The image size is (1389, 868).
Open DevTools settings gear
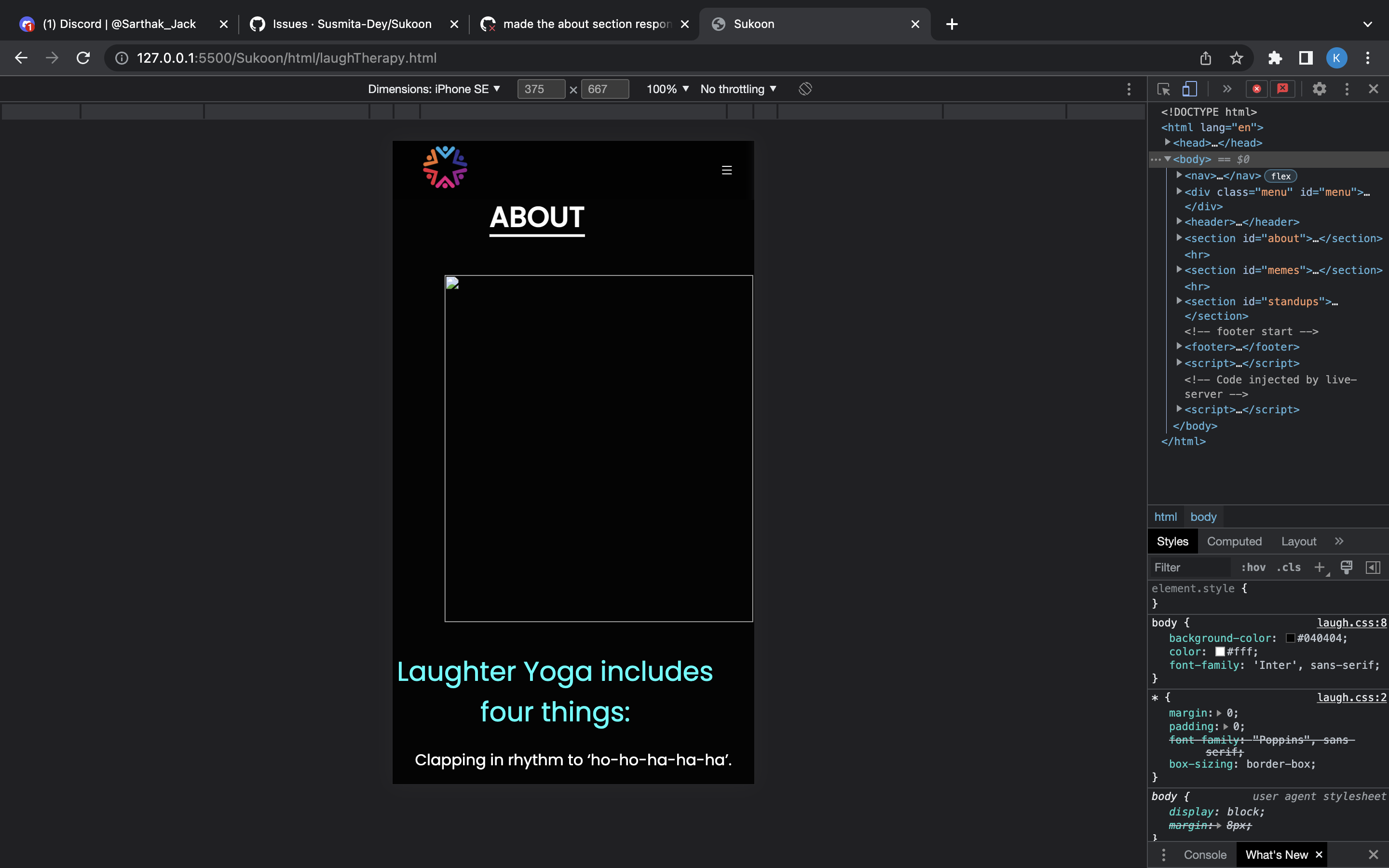pyautogui.click(x=1320, y=88)
